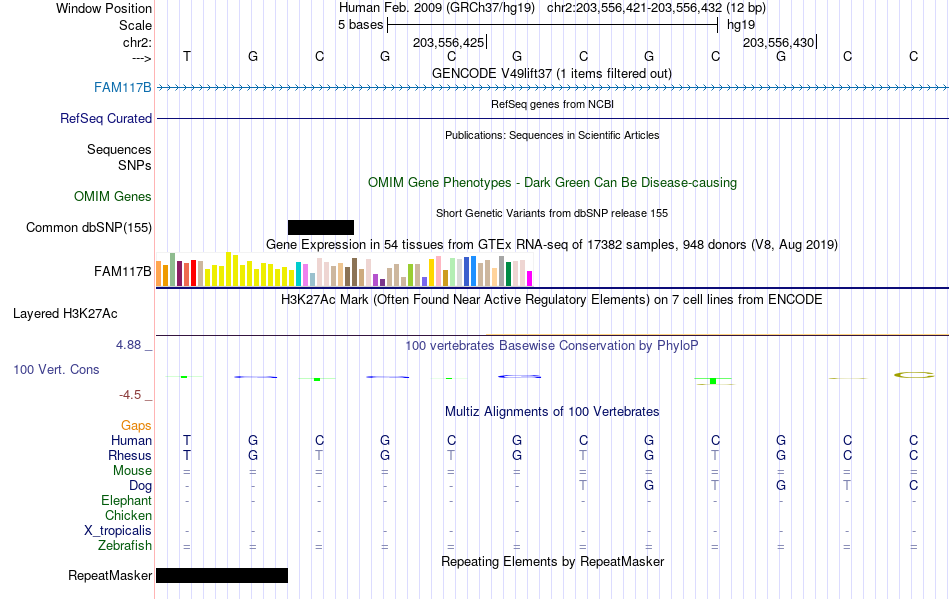Screen dimensions: 950x599
Task: Click the black FAM117B GTEx track label
Action: coord(123,271)
